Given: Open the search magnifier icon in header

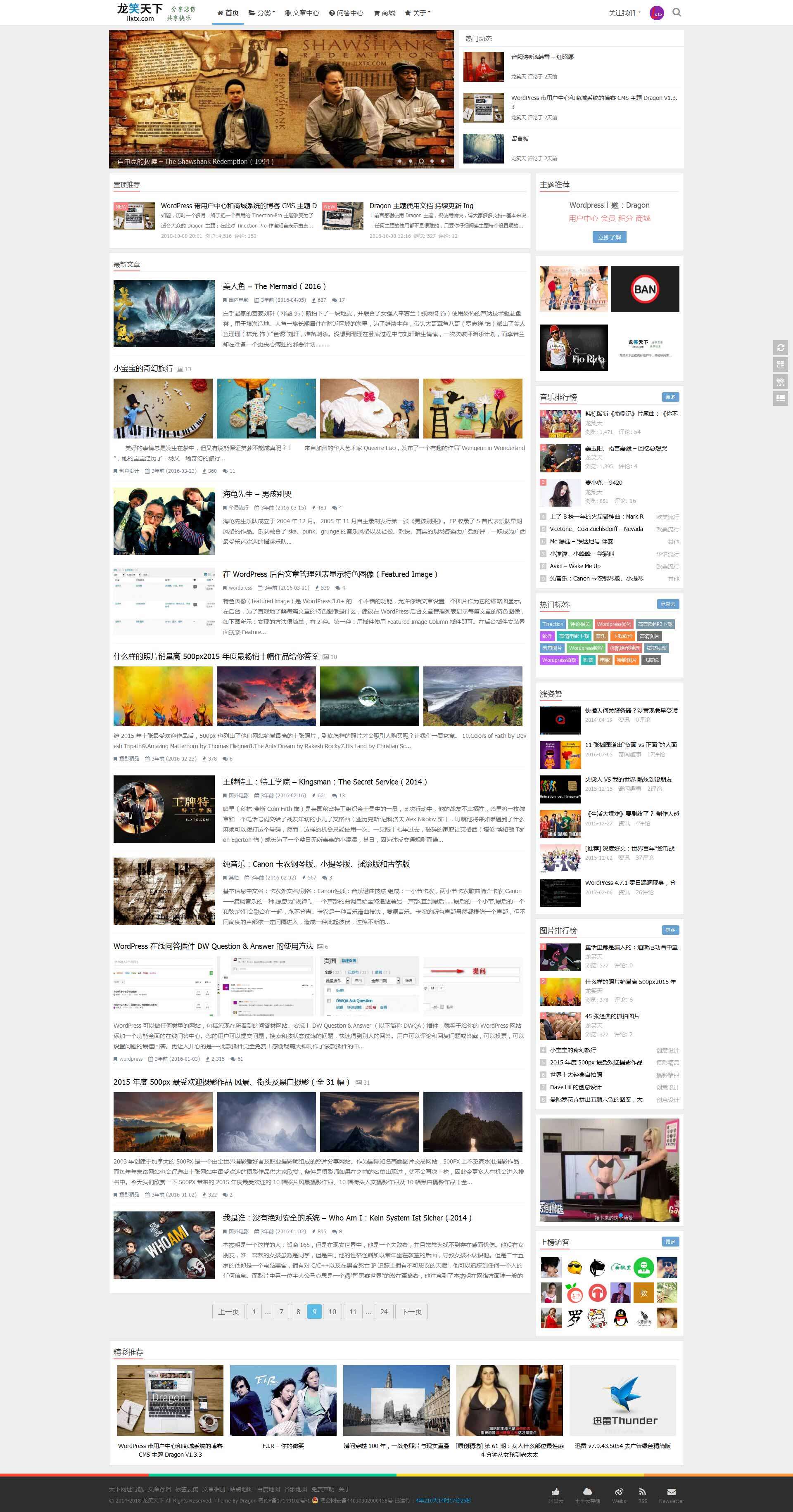Looking at the screenshot, I should 677,12.
